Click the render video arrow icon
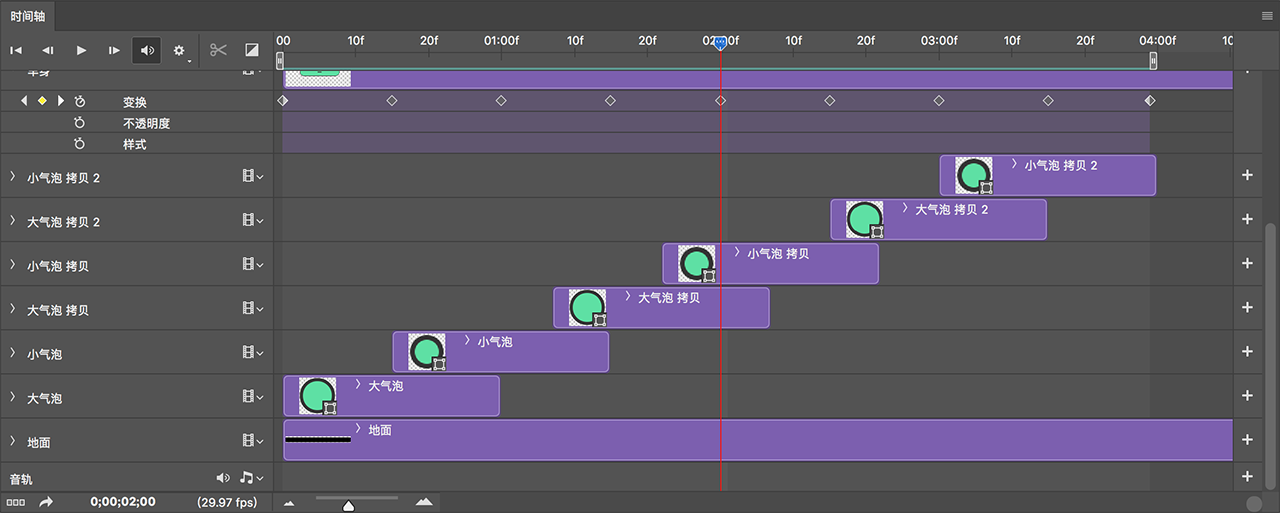1280x513 pixels. [46, 502]
